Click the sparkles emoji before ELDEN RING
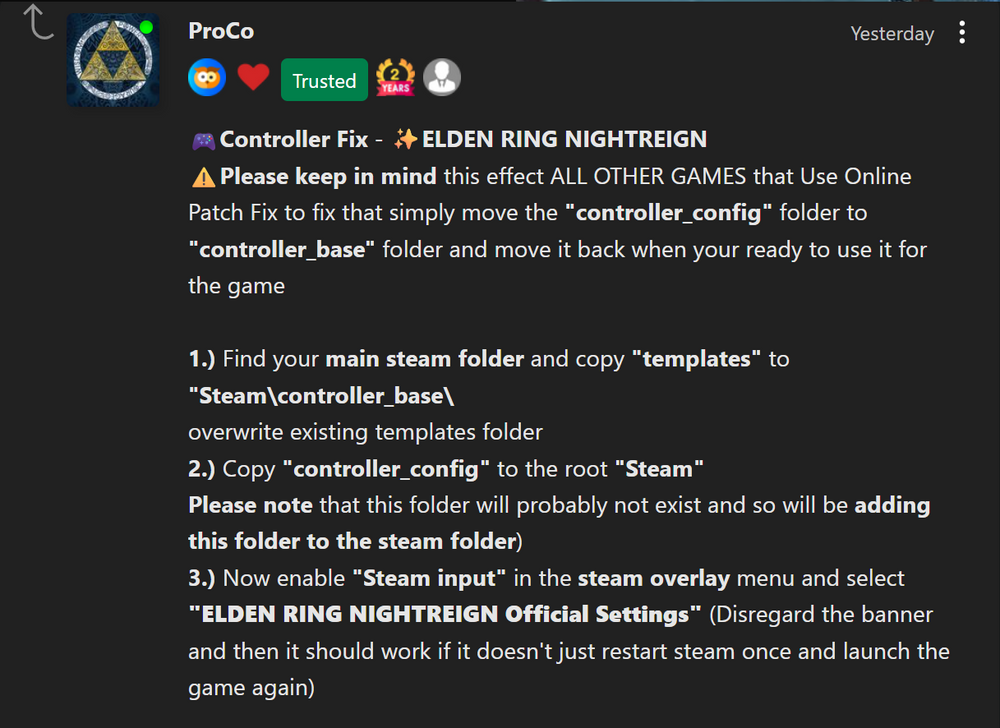The height and width of the screenshot is (728, 1000). (x=406, y=138)
